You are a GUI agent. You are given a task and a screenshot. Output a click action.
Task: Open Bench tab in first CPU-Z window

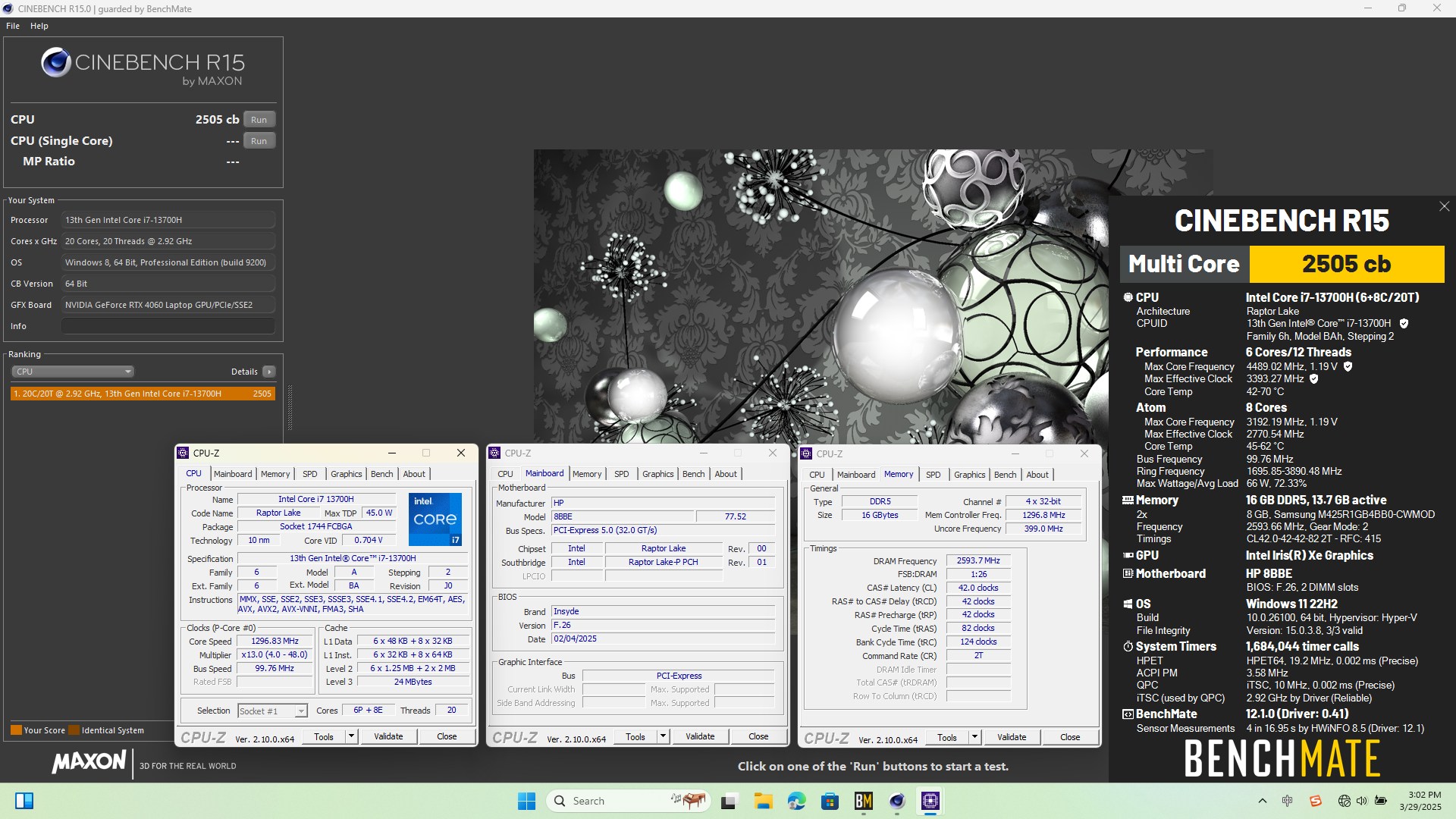click(382, 474)
